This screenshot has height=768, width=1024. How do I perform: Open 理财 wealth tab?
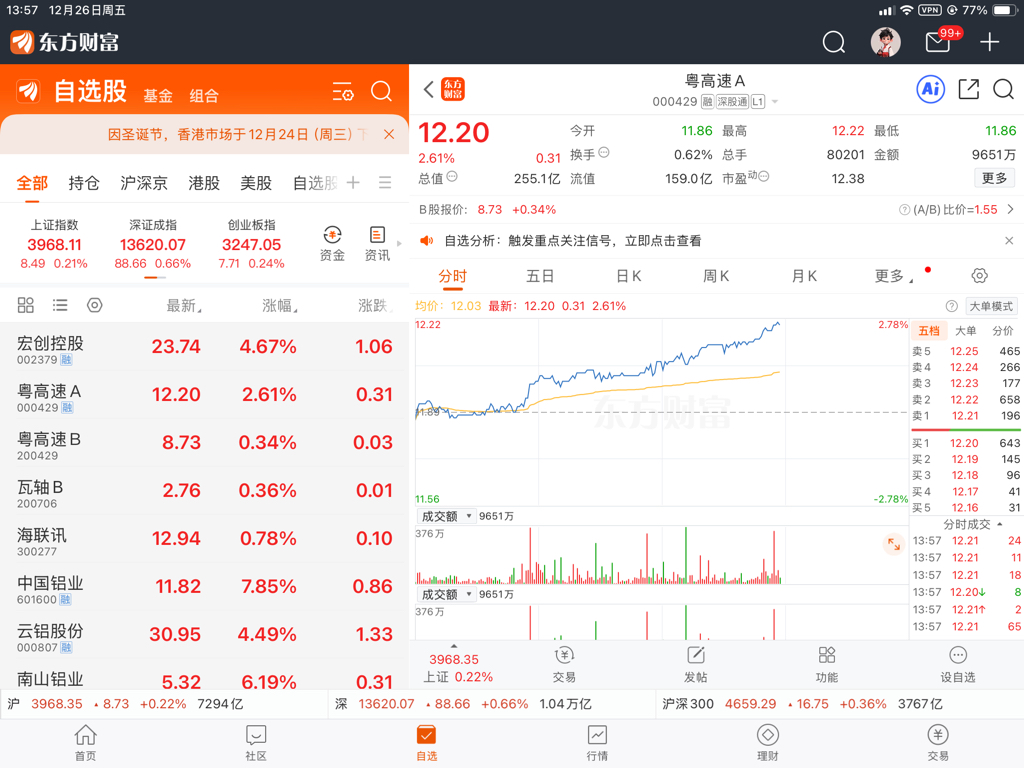coord(767,743)
